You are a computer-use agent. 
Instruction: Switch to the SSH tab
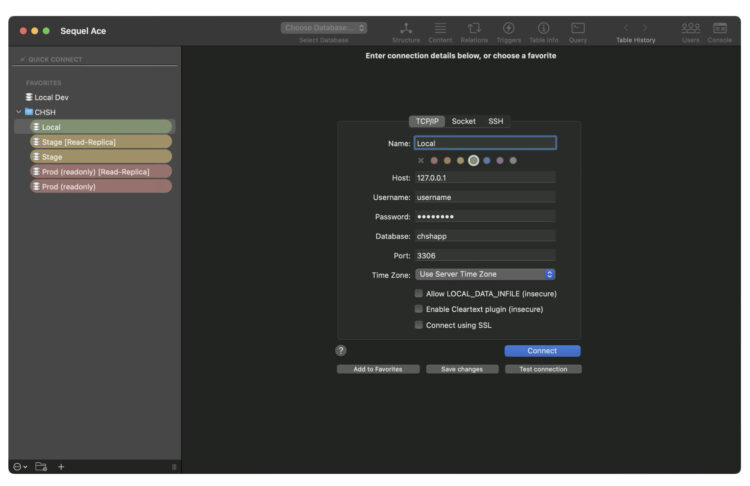(496, 122)
